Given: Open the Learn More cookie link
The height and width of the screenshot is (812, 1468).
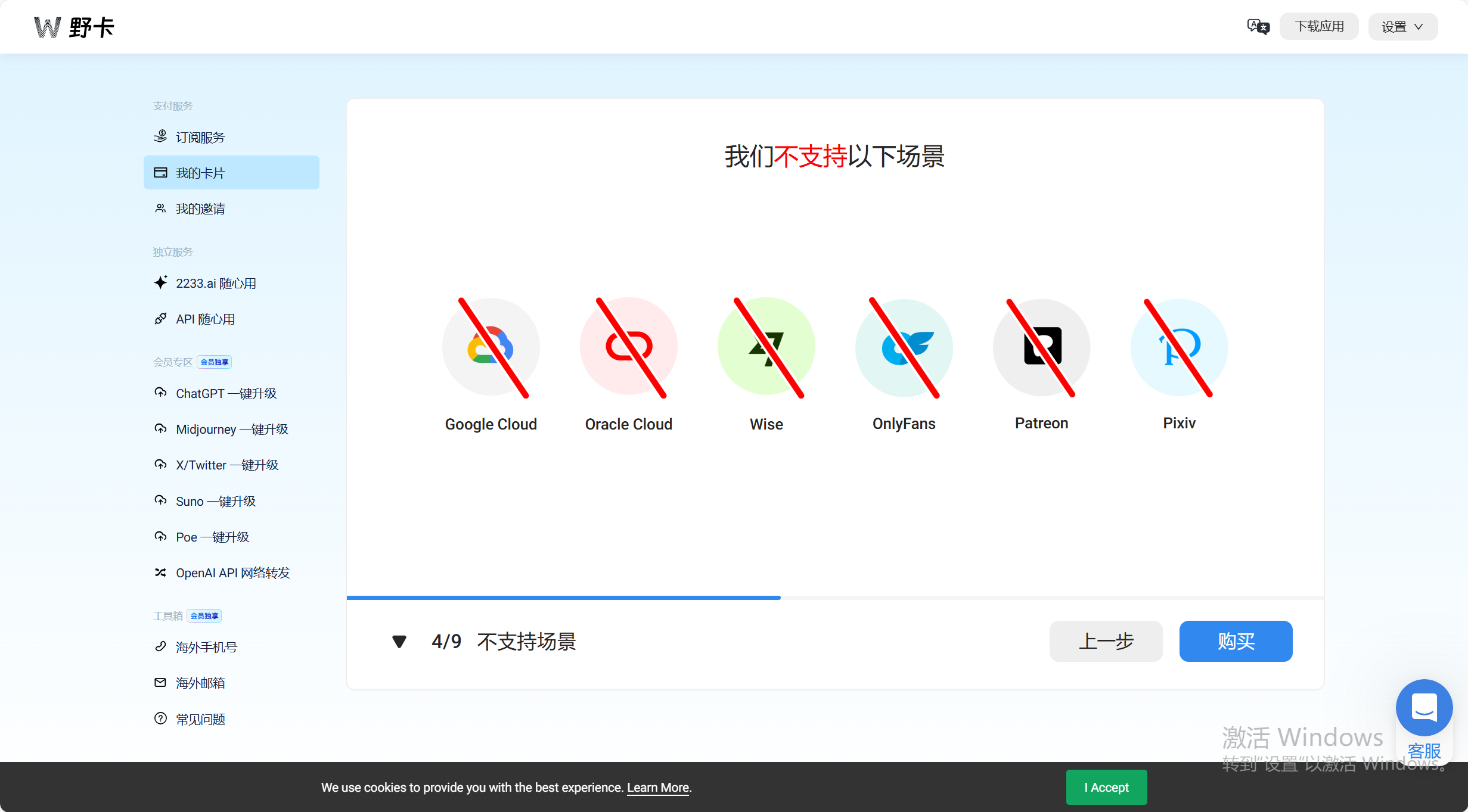Looking at the screenshot, I should [657, 788].
